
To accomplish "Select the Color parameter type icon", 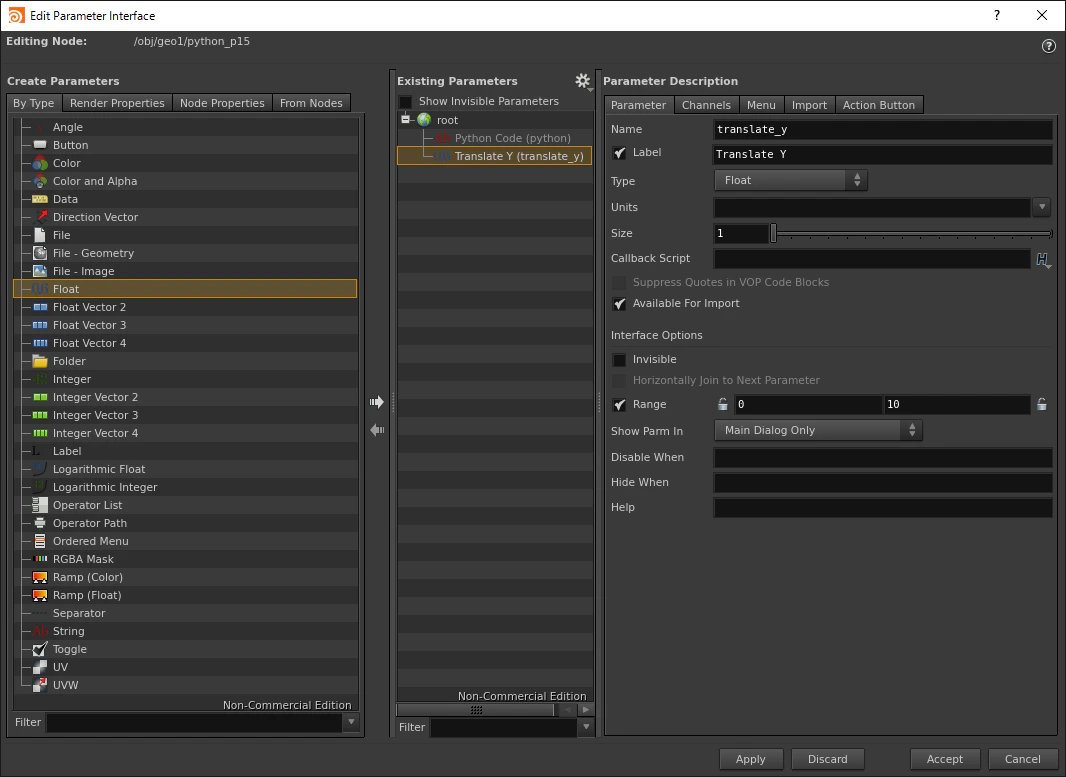I will click(x=40, y=163).
